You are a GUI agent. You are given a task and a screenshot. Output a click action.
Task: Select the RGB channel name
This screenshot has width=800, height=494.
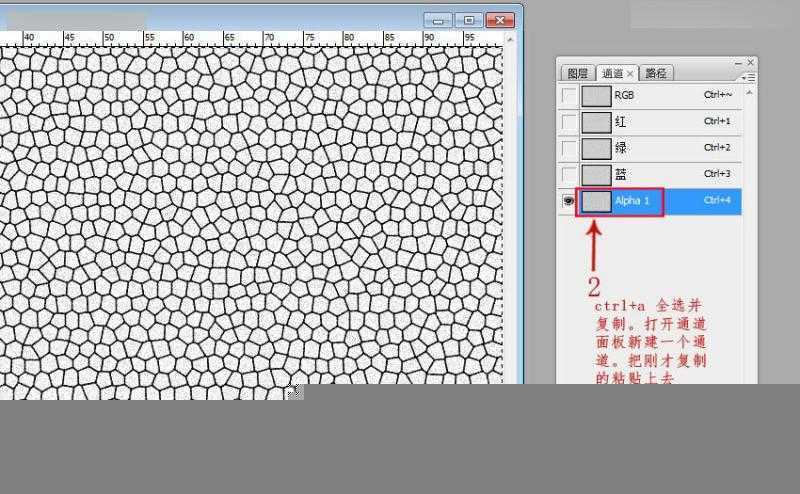[624, 95]
